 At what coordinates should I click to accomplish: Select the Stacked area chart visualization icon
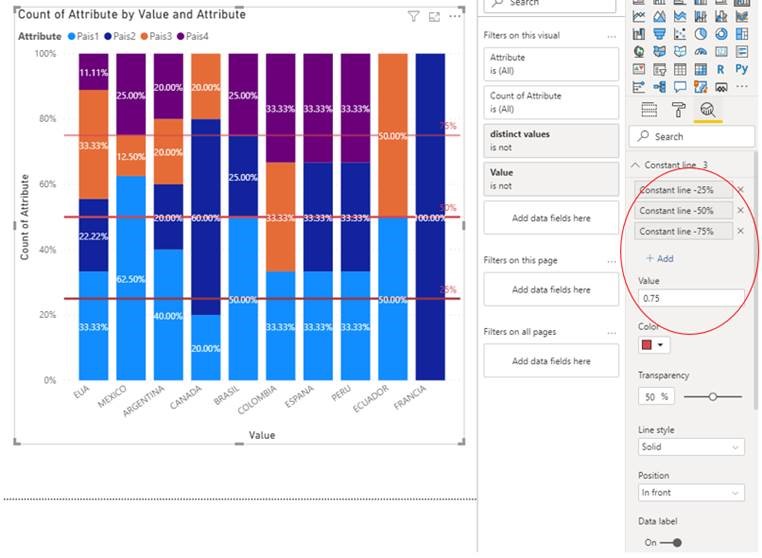(679, 17)
